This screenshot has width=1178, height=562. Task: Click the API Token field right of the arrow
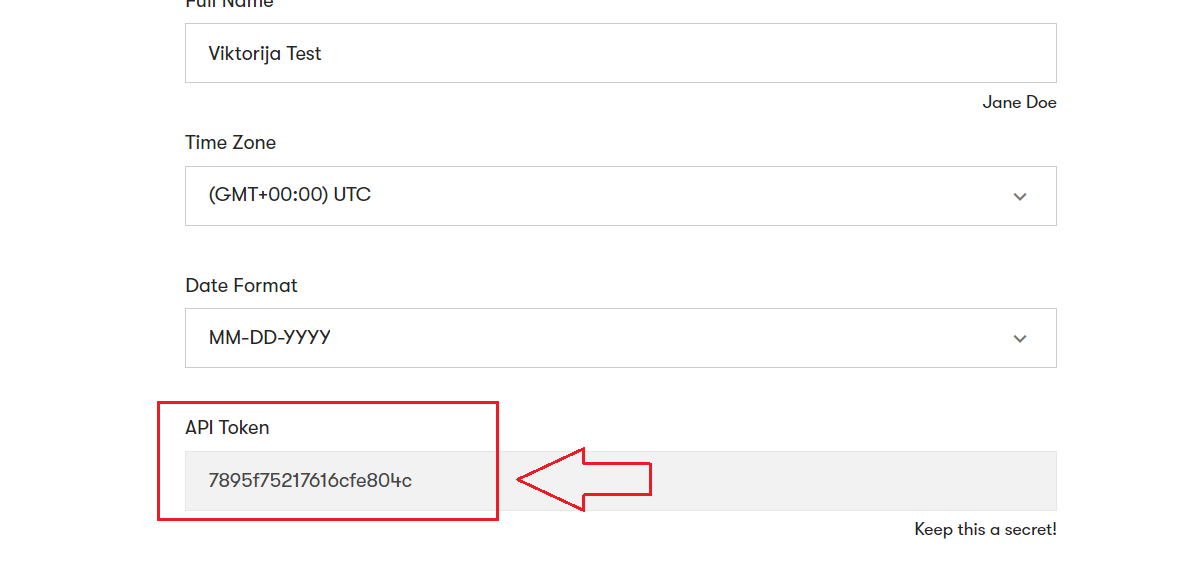[853, 481]
